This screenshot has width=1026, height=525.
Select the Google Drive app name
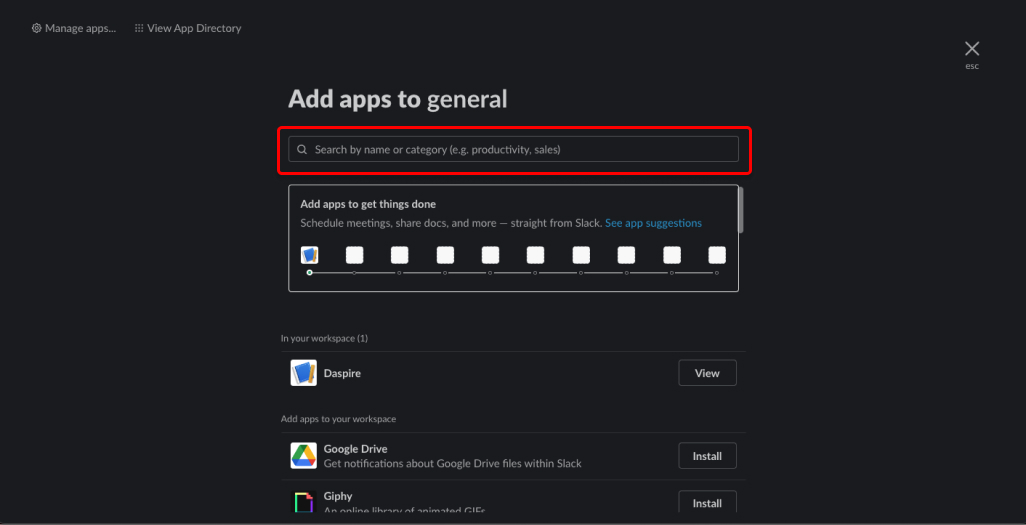[x=355, y=449]
